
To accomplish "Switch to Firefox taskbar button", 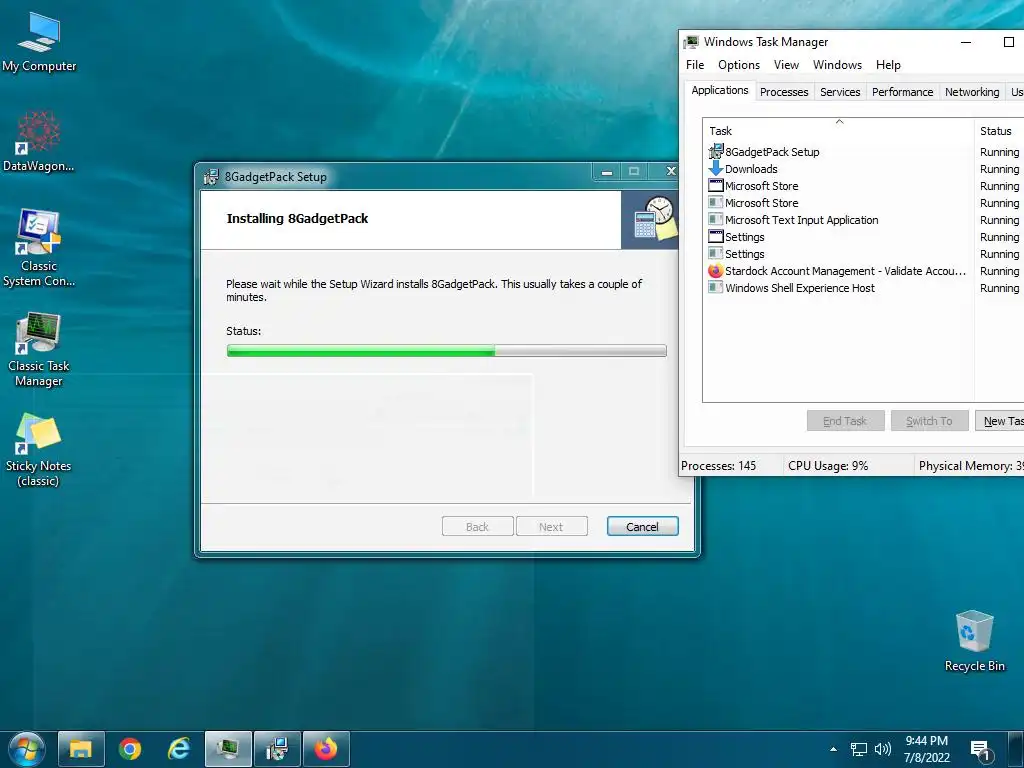I will click(326, 749).
